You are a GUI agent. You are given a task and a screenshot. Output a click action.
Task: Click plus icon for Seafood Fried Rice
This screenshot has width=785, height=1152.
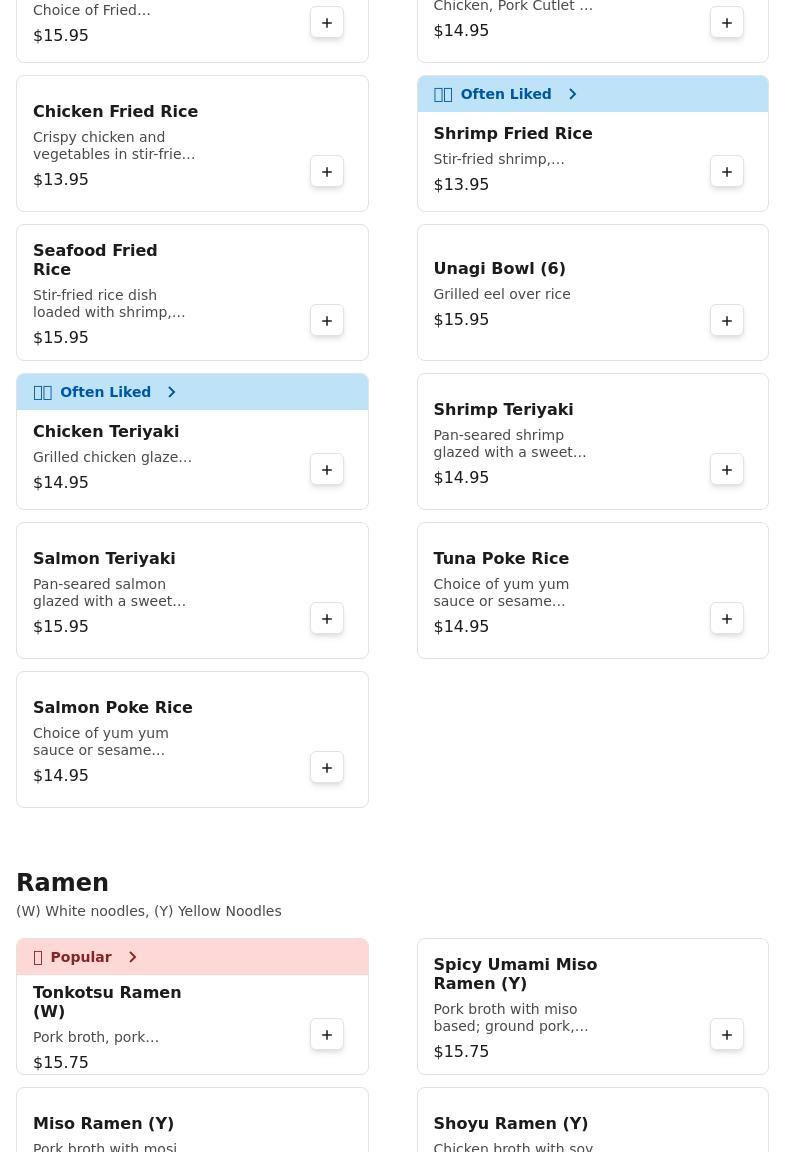327,321
